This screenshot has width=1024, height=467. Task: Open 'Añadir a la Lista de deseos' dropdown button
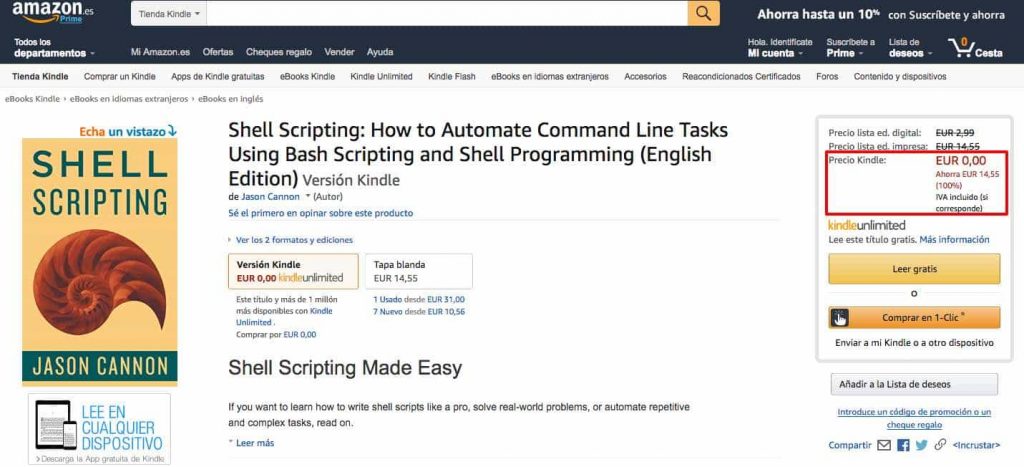coord(914,385)
